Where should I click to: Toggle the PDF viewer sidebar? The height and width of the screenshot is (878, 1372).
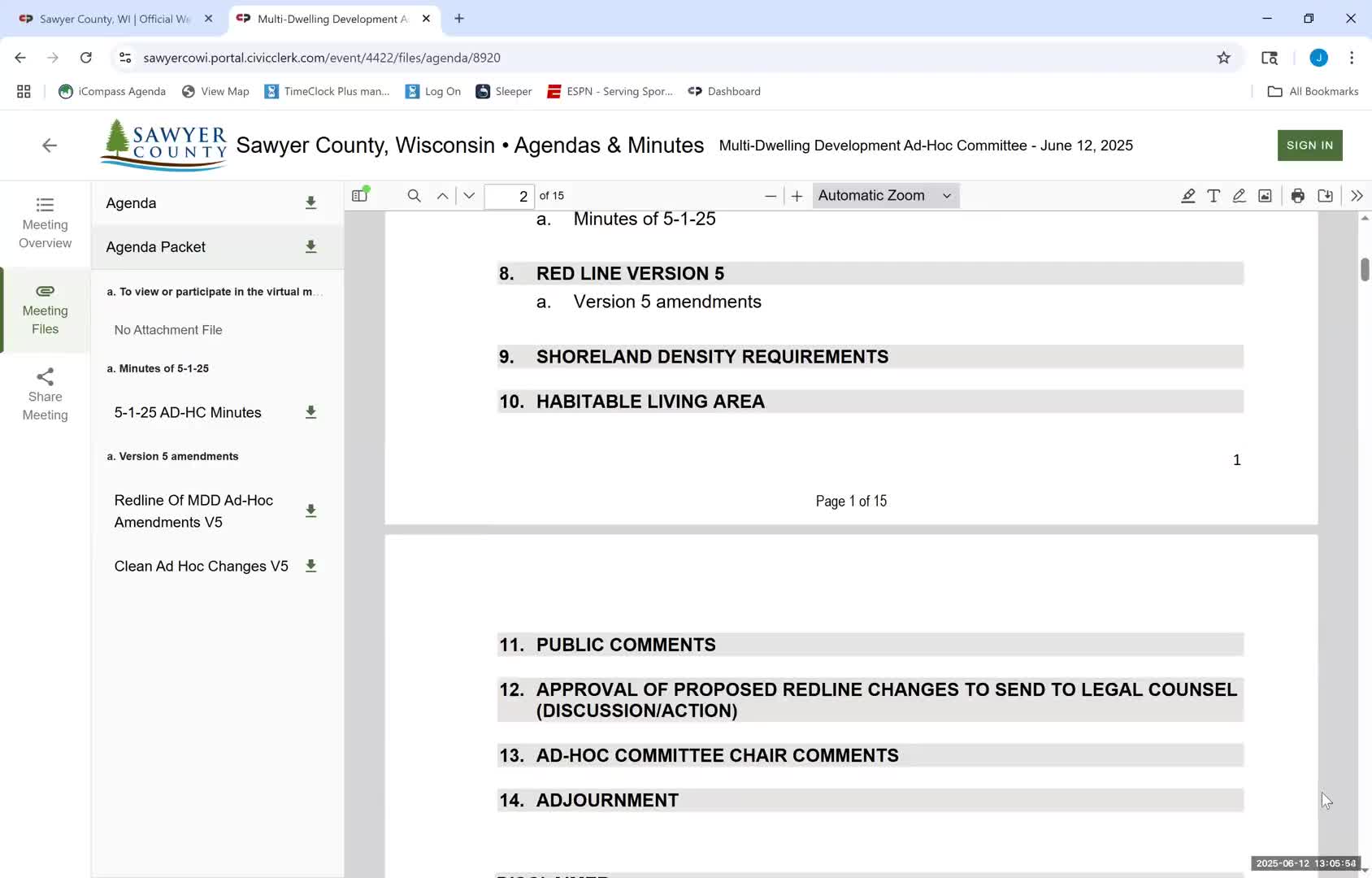tap(360, 196)
